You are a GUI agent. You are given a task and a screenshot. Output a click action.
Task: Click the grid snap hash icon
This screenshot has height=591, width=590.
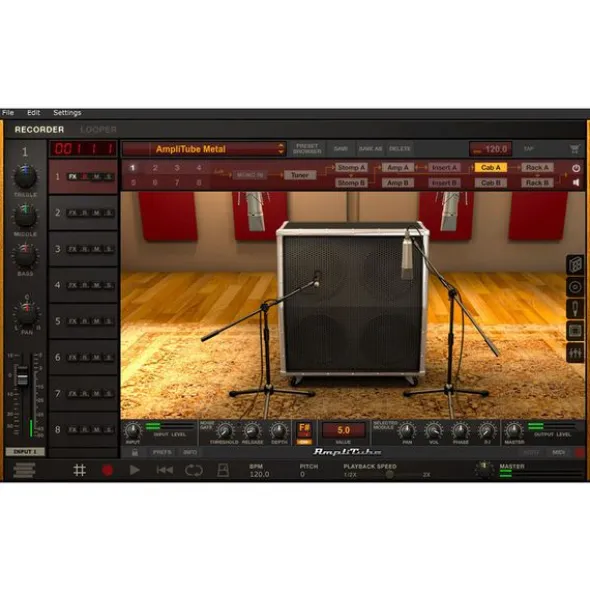[x=80, y=470]
